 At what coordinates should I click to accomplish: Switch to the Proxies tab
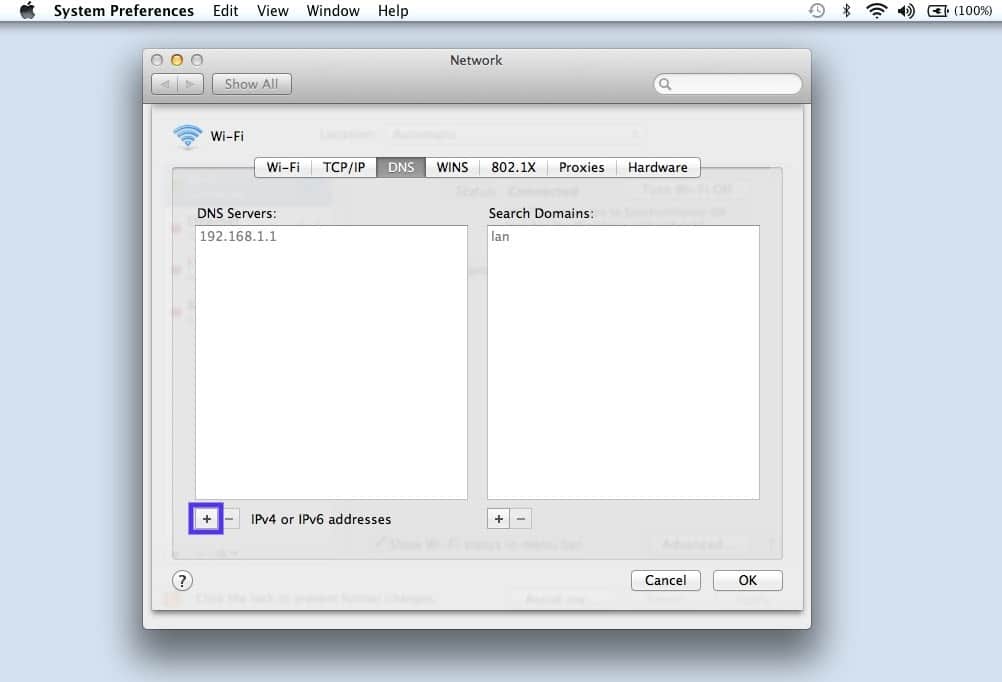(581, 167)
